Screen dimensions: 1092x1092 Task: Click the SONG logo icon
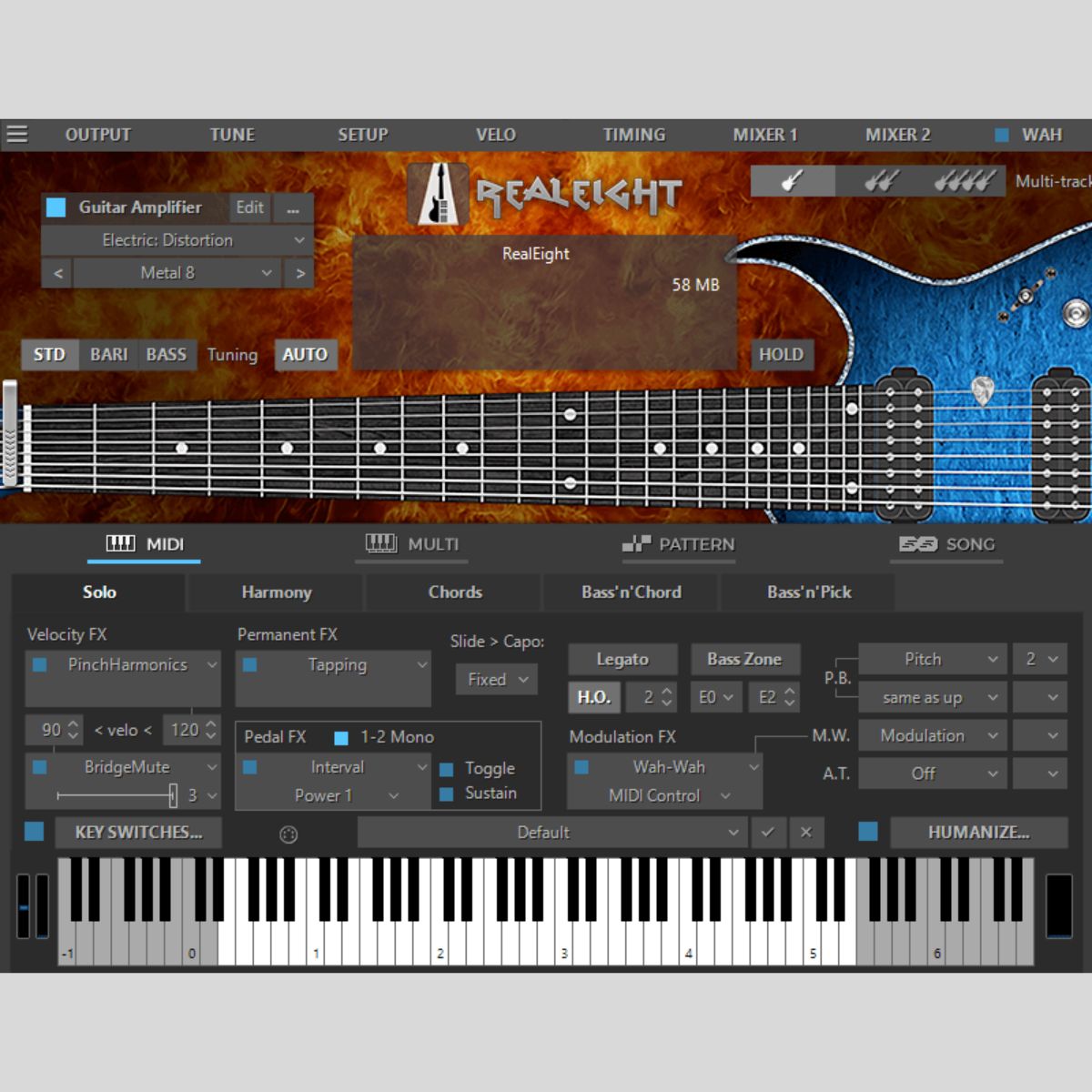click(917, 544)
